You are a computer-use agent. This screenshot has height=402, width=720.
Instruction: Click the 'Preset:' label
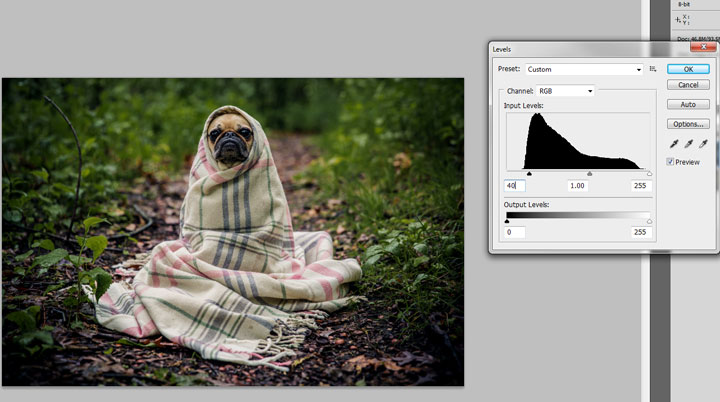point(509,68)
